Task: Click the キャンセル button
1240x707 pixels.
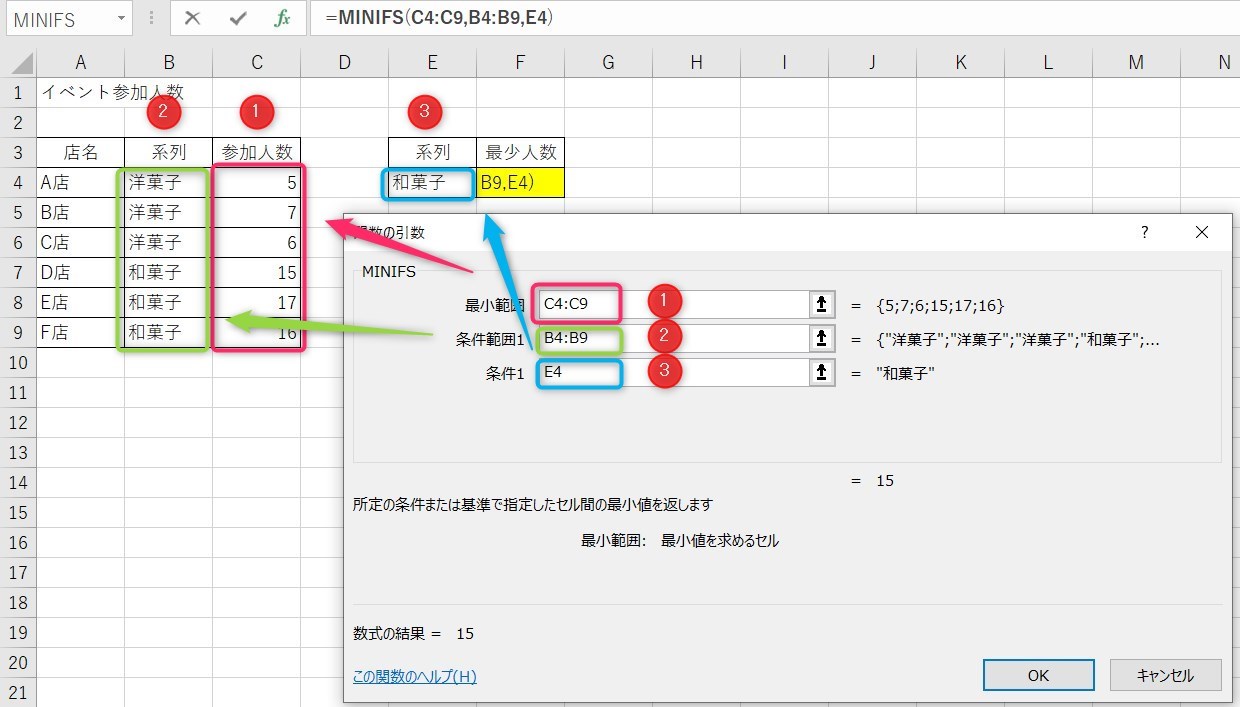Action: (1164, 675)
